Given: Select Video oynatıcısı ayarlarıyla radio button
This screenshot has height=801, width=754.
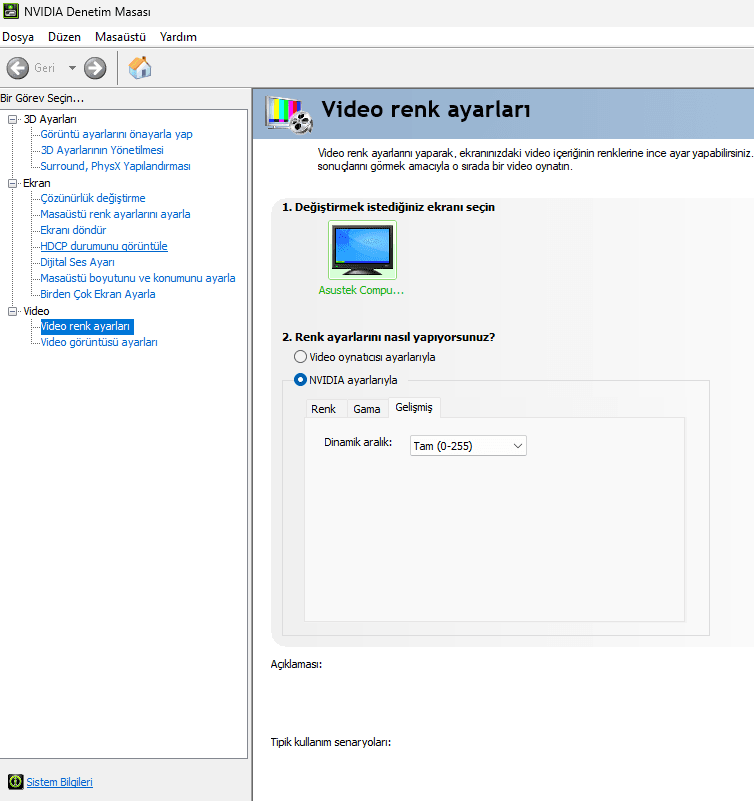Looking at the screenshot, I should [x=300, y=357].
